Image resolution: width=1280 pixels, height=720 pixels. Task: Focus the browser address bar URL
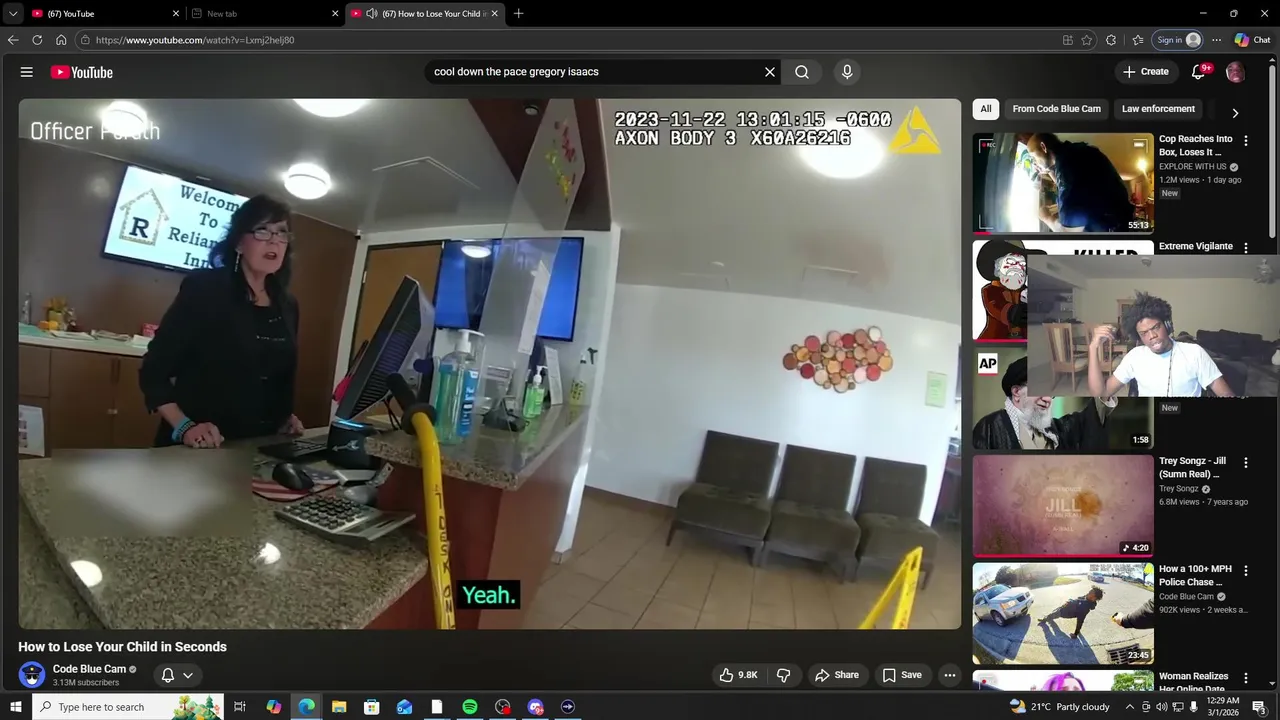(195, 40)
